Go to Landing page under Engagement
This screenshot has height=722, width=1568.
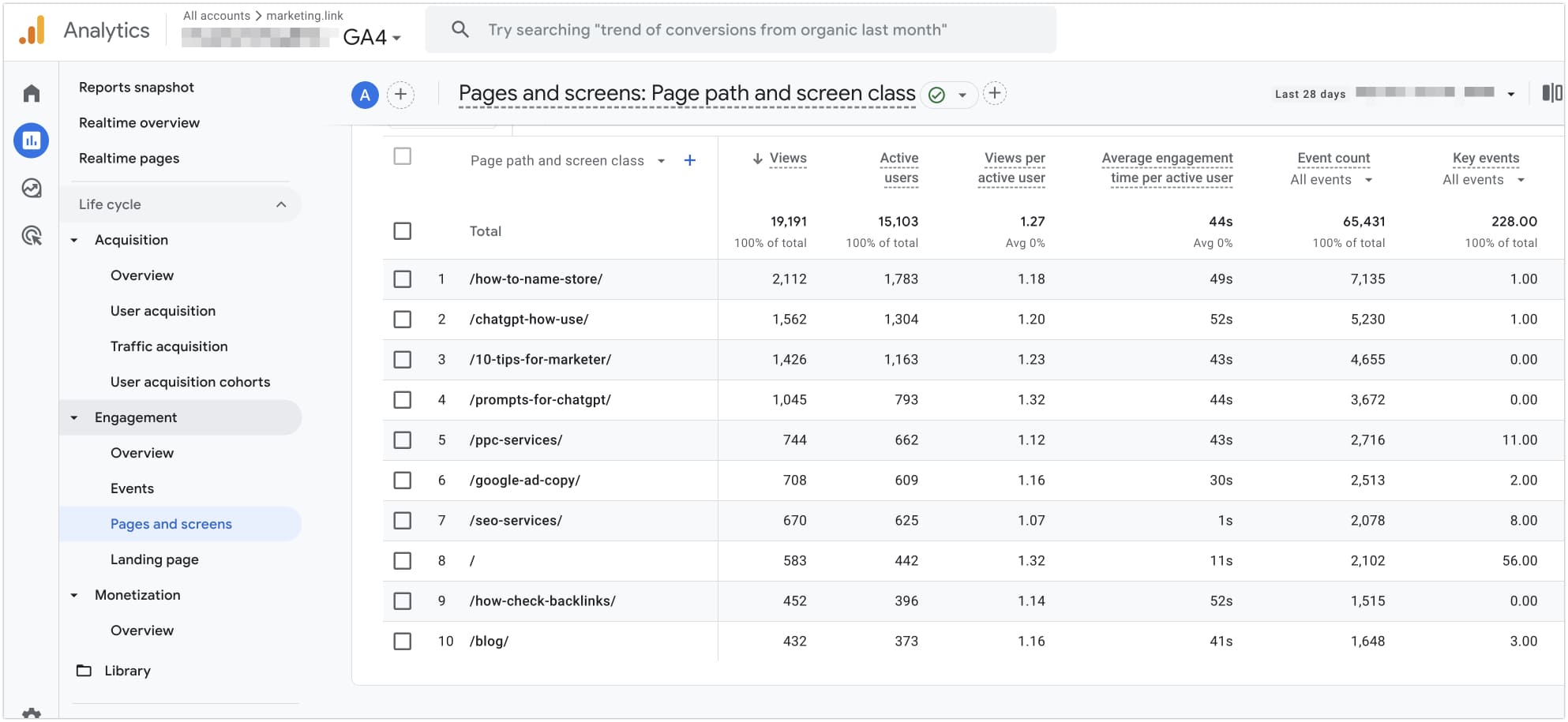[155, 559]
